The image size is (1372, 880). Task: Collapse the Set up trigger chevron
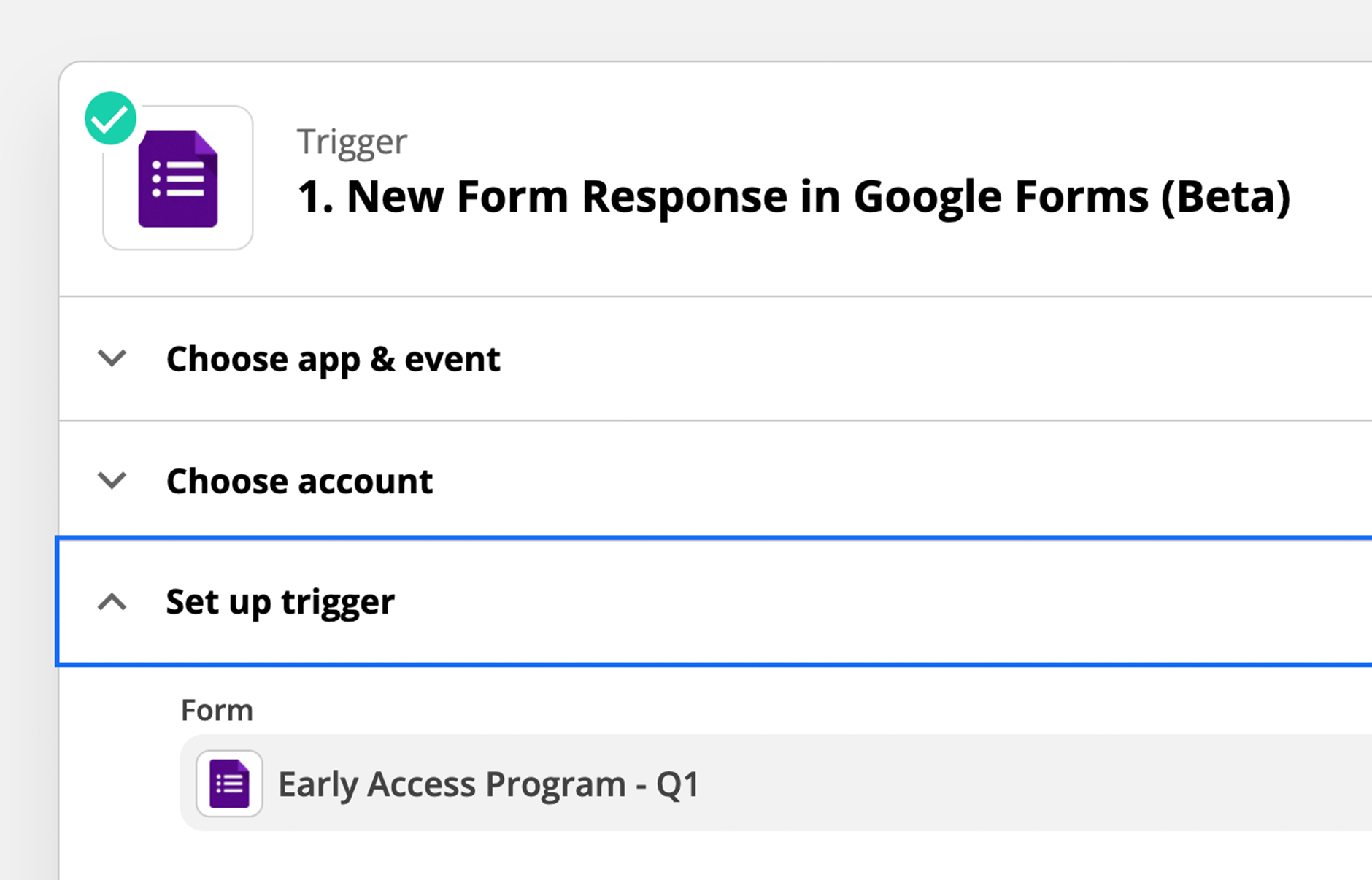click(x=112, y=602)
